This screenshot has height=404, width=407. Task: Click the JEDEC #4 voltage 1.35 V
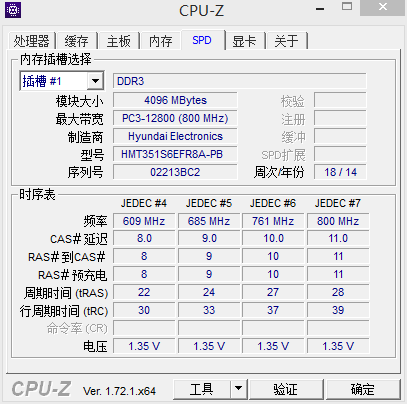144,346
